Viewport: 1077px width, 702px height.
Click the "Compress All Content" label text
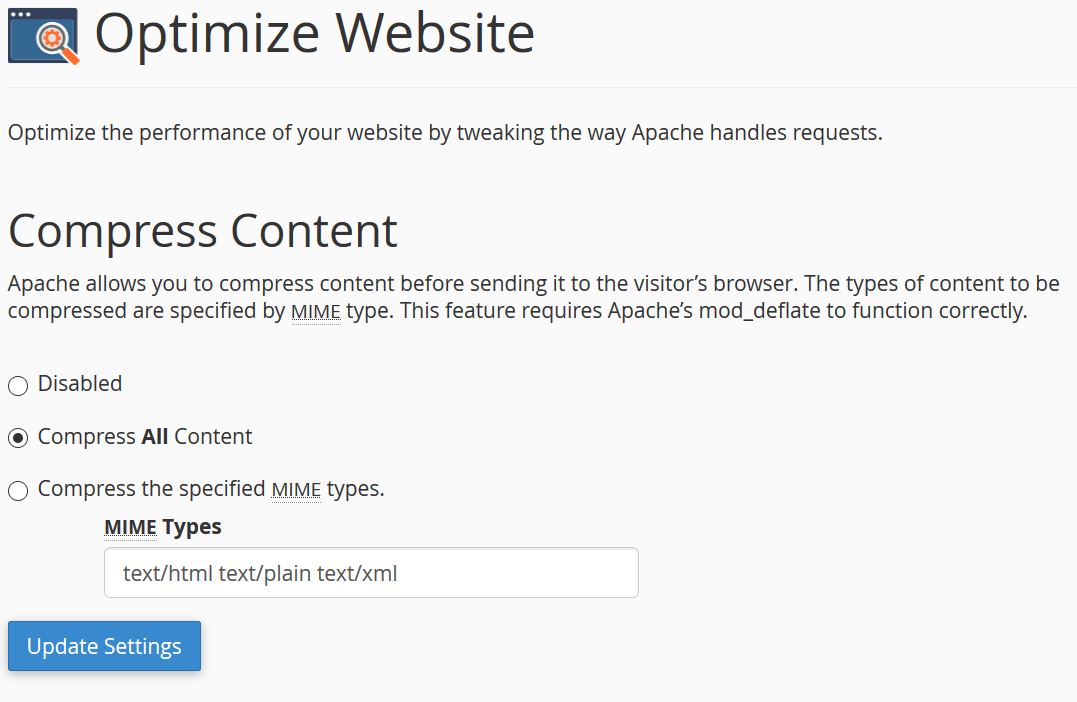145,437
